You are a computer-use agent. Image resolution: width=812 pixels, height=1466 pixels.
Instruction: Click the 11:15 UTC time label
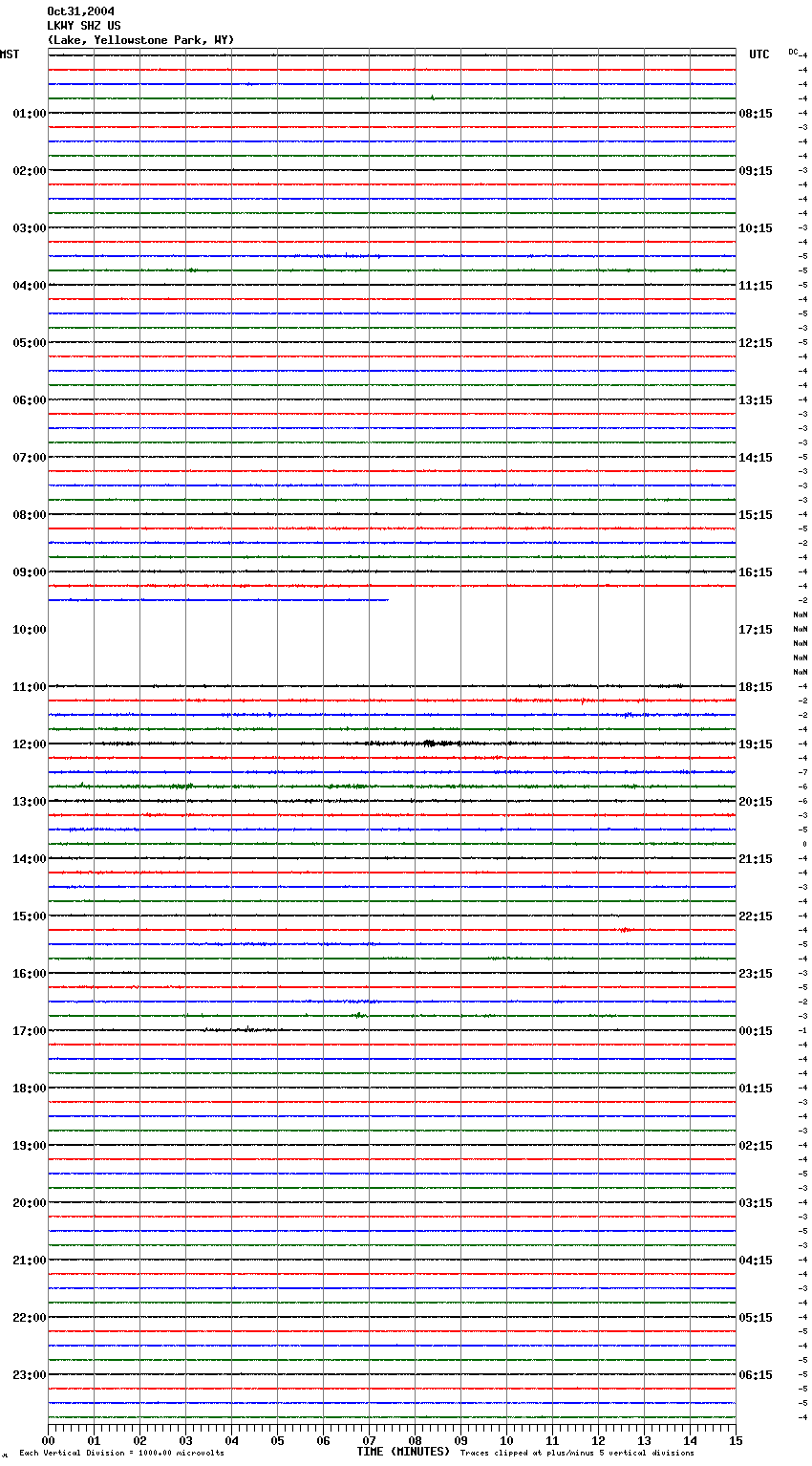coord(756,286)
